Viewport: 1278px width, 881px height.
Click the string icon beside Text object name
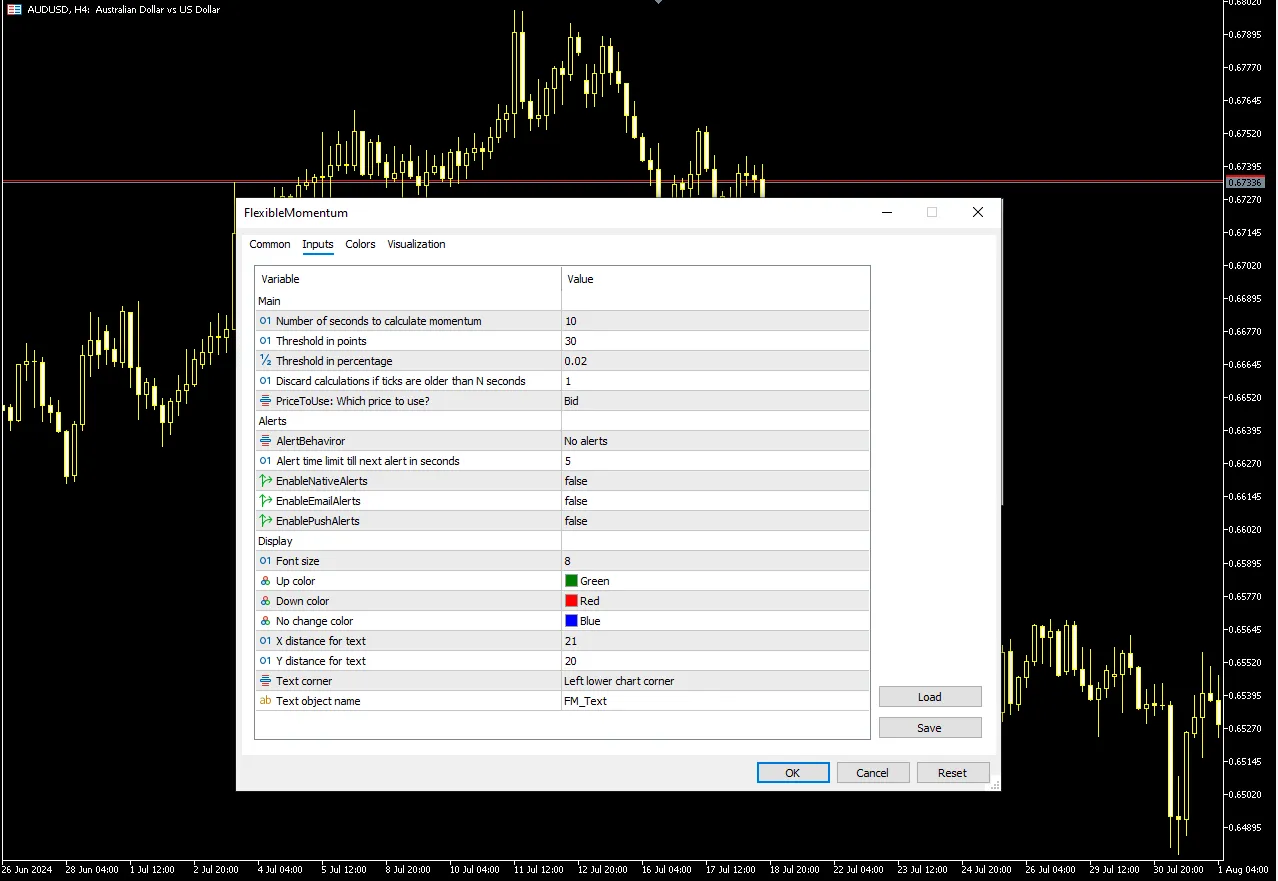click(265, 701)
